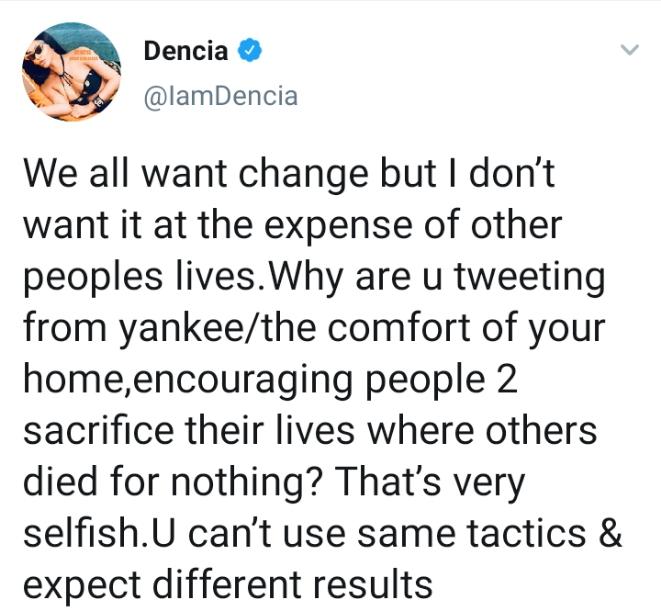Expand the tweet options chevron menu

click(x=629, y=49)
